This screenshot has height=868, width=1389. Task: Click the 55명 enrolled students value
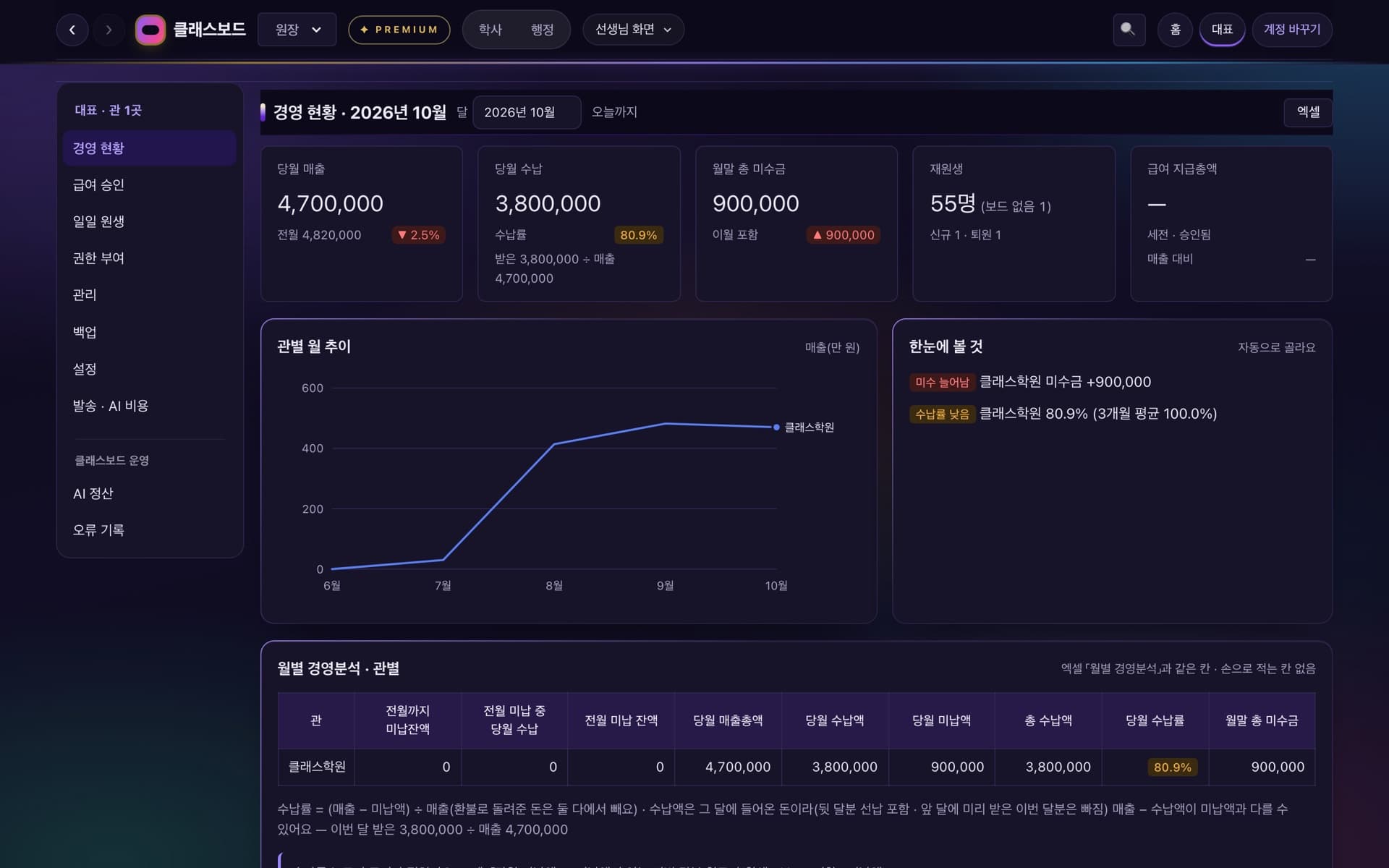[953, 204]
